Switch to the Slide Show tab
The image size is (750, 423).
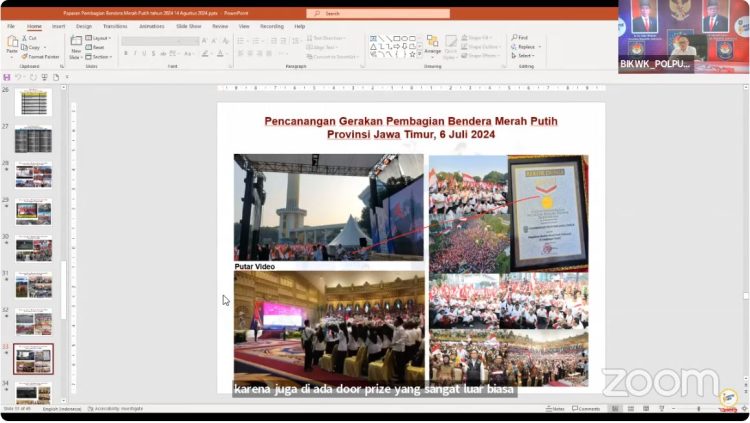[x=188, y=26]
